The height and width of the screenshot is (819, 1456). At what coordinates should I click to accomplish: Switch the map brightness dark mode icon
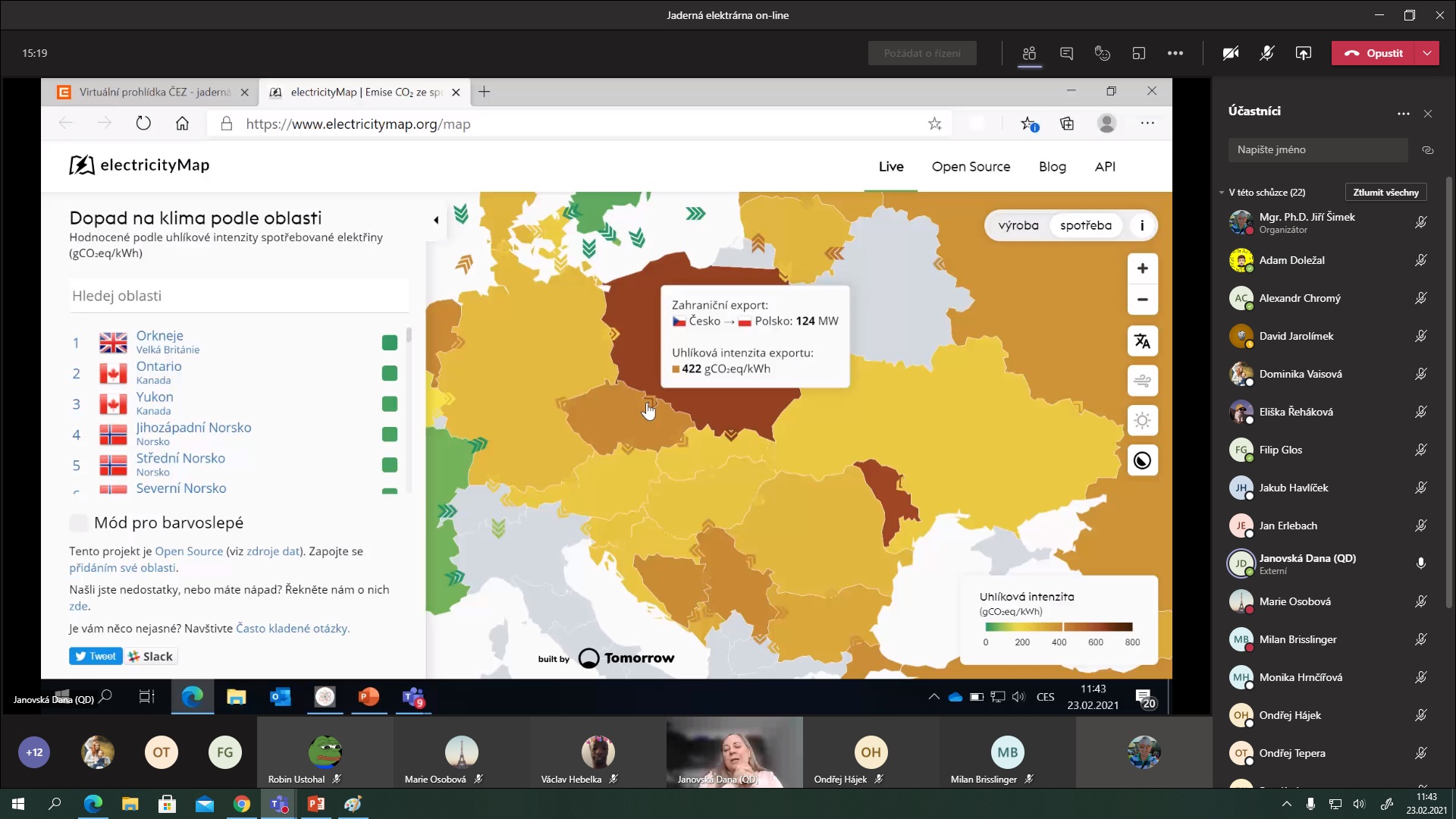tap(1142, 460)
